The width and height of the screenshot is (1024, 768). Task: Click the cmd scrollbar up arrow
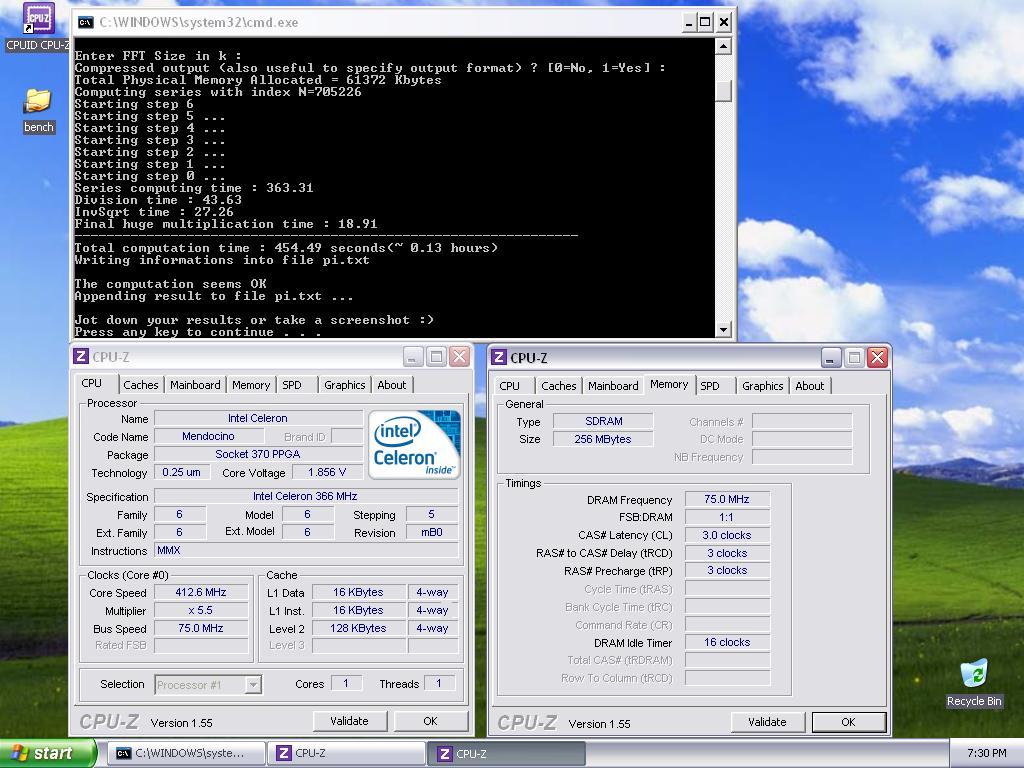click(x=723, y=46)
